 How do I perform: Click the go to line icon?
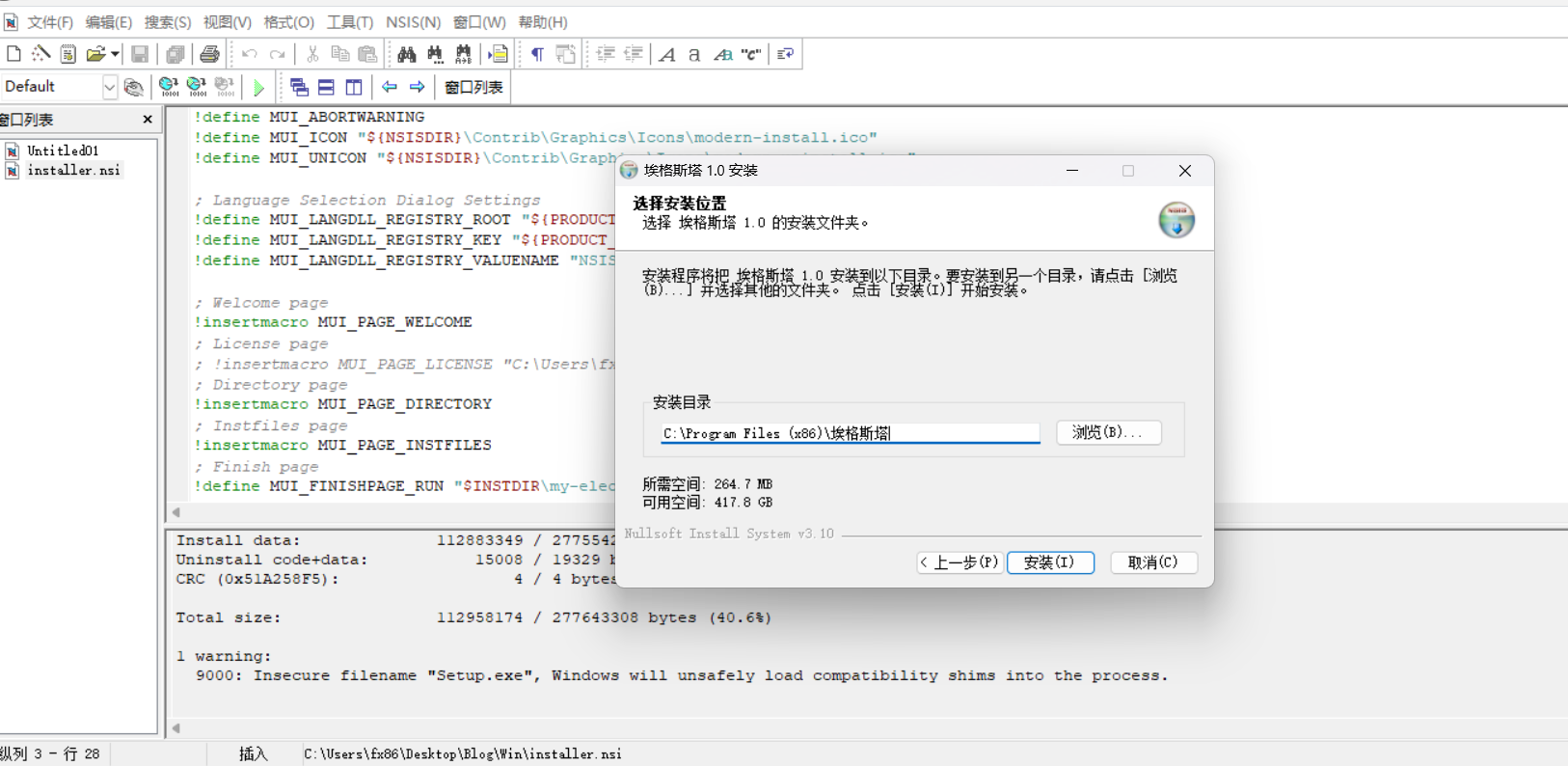[x=500, y=54]
